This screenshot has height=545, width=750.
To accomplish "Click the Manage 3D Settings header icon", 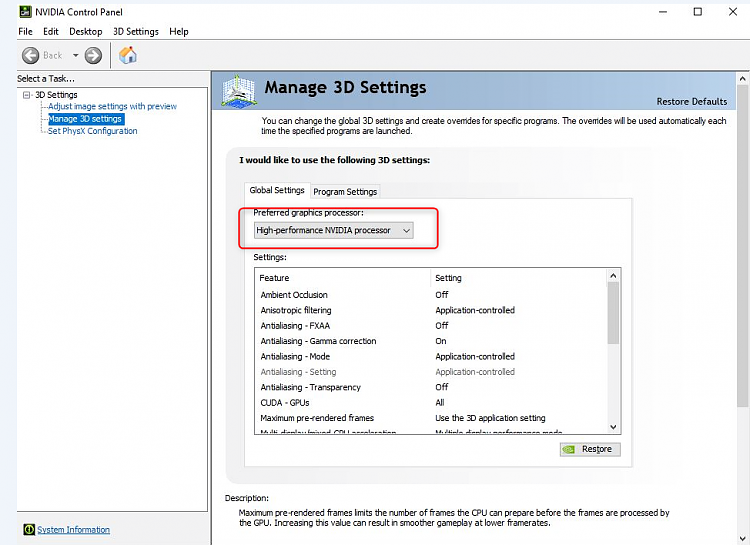I will click(x=239, y=90).
